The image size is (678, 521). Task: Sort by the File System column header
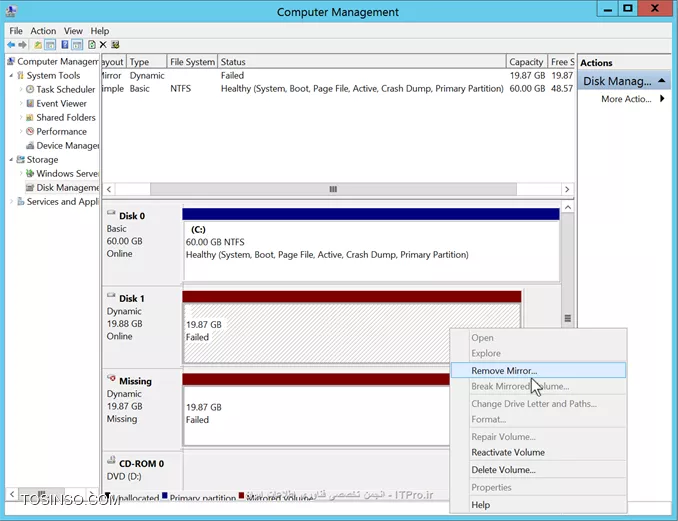pyautogui.click(x=192, y=62)
